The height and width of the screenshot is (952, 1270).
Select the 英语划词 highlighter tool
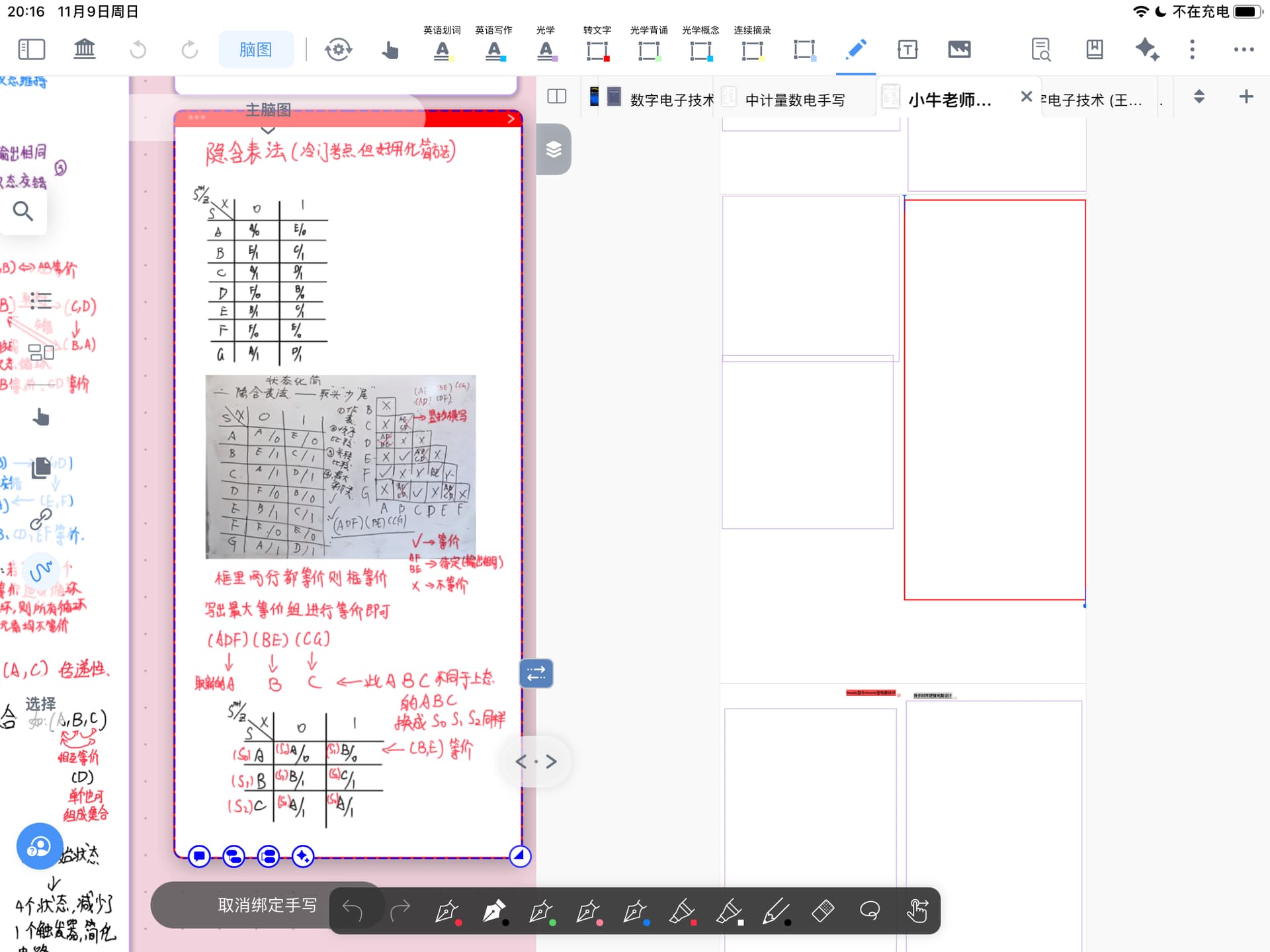pos(442,50)
